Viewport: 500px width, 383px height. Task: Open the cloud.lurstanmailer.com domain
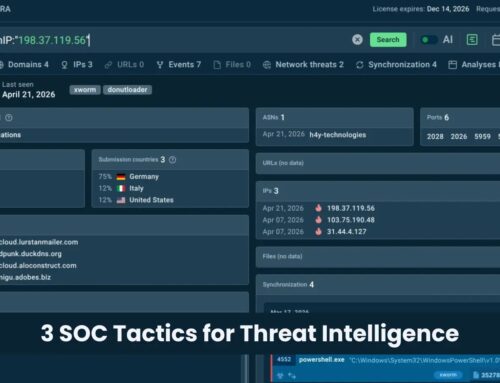click(39, 242)
